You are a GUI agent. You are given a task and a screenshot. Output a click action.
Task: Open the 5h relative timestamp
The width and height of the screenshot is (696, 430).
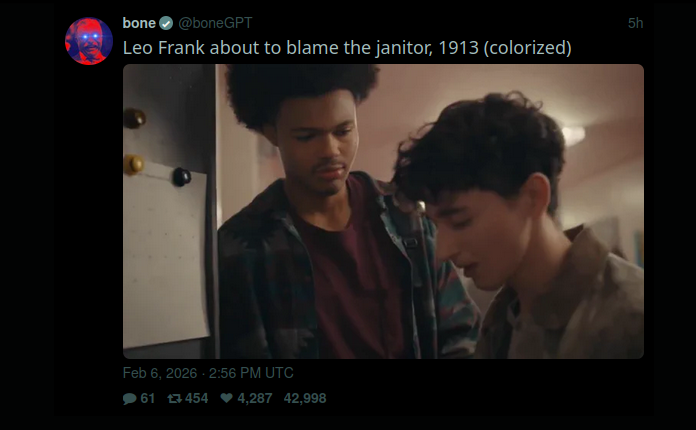coord(635,23)
